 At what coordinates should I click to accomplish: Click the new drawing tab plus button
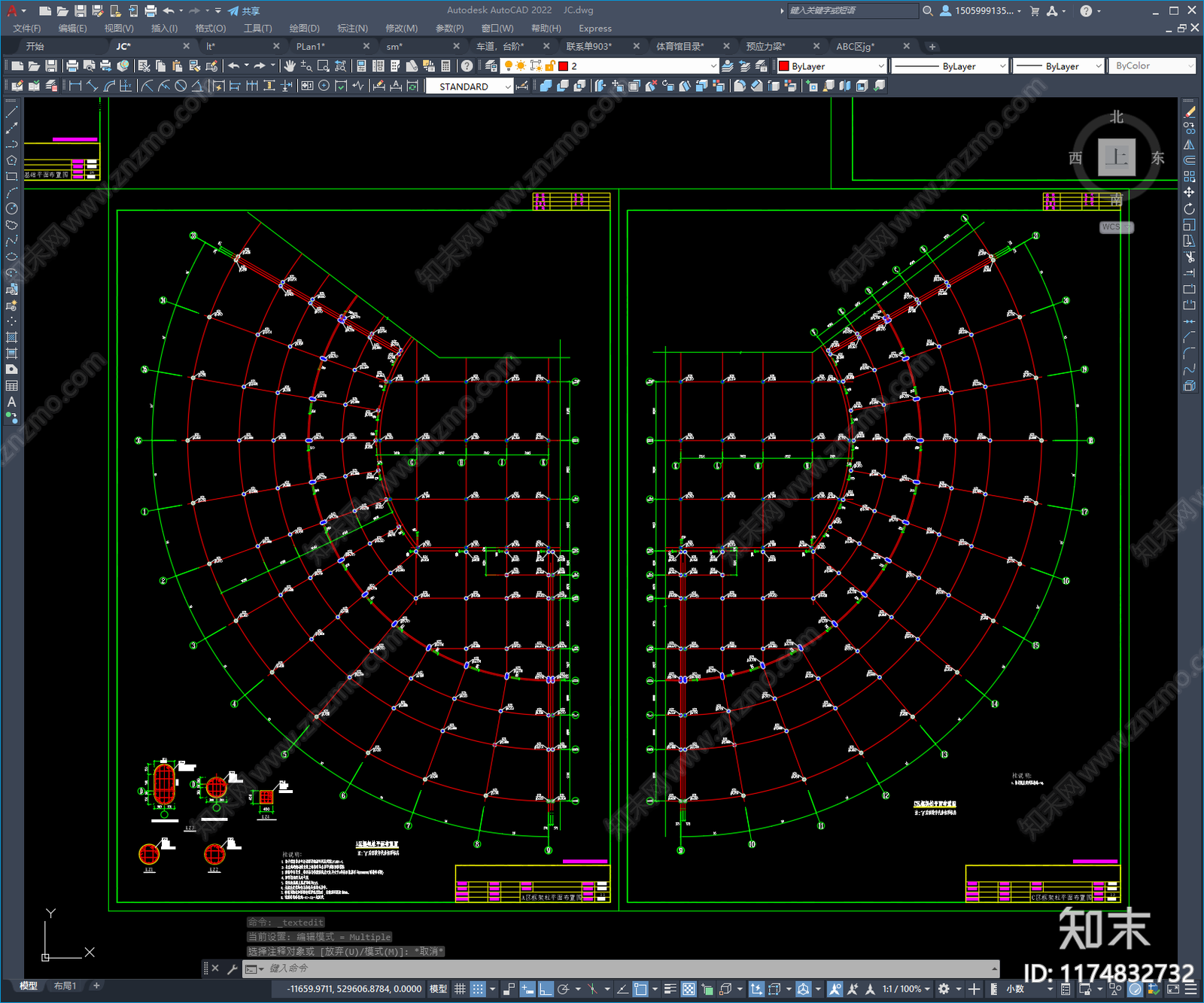[932, 47]
